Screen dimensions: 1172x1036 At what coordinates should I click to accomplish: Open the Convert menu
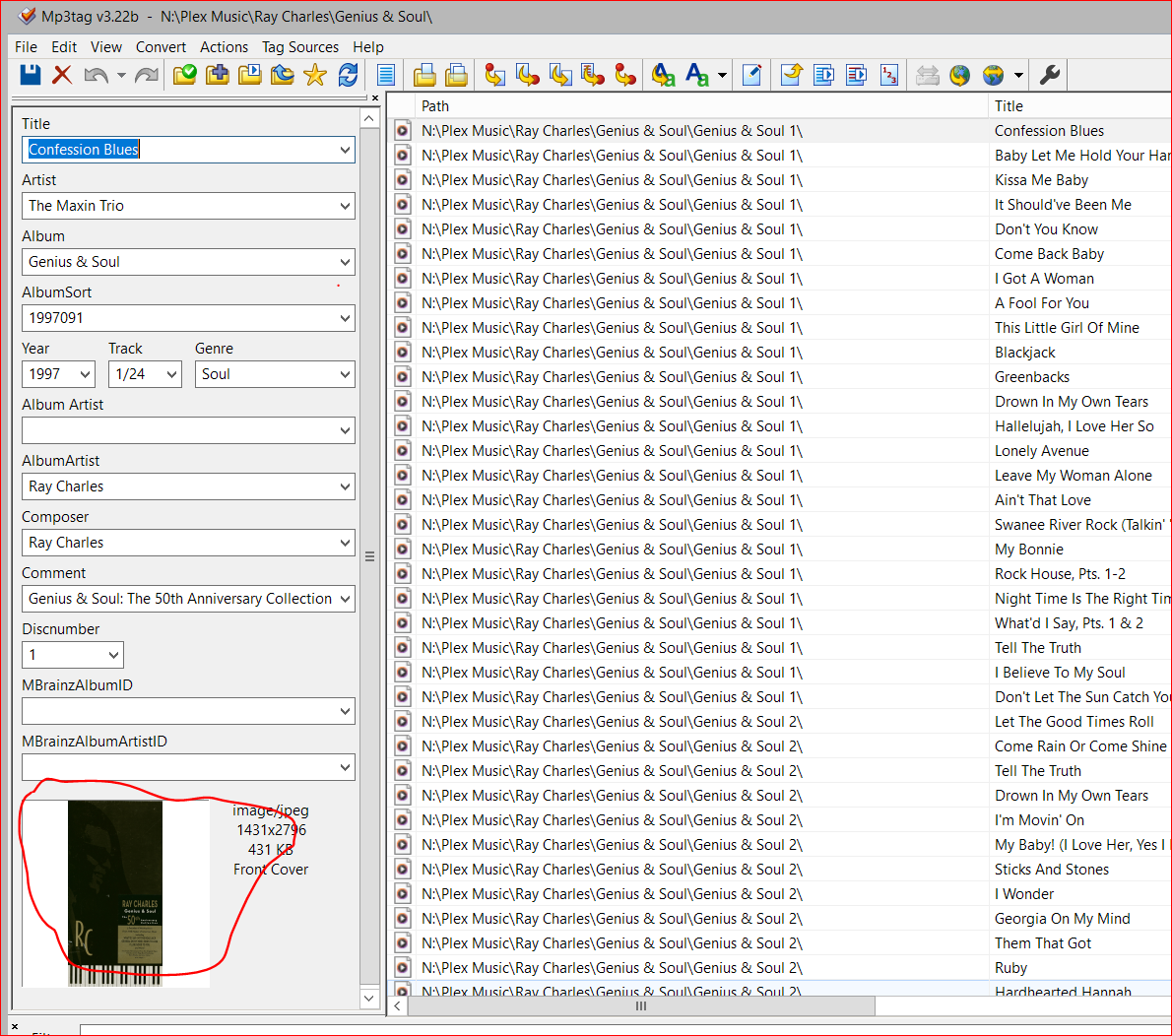click(161, 47)
